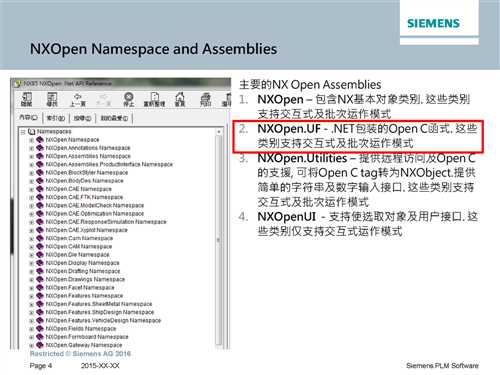Click the Namespaces root label
The image size is (500, 375).
point(54,132)
